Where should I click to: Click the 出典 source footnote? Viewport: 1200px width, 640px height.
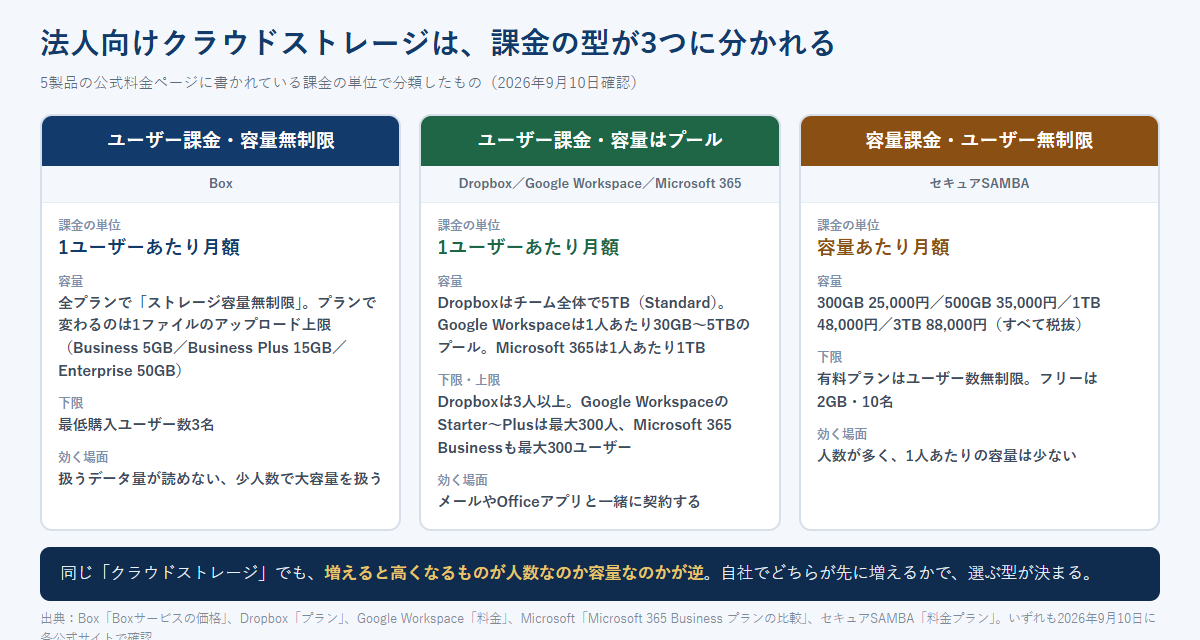pyautogui.click(x=598, y=627)
